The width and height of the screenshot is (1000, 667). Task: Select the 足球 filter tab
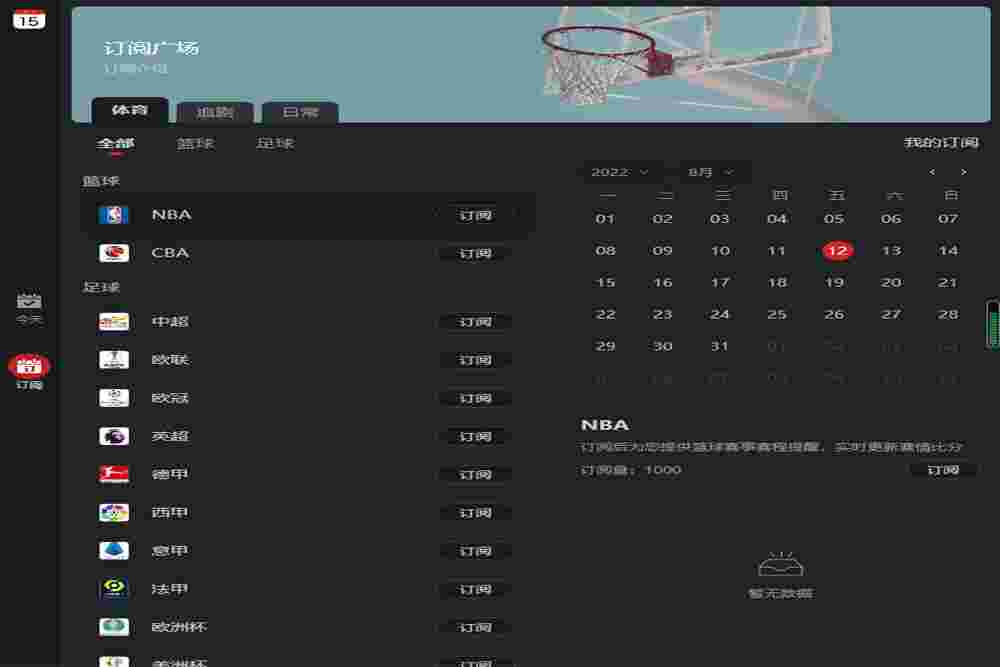pos(275,143)
